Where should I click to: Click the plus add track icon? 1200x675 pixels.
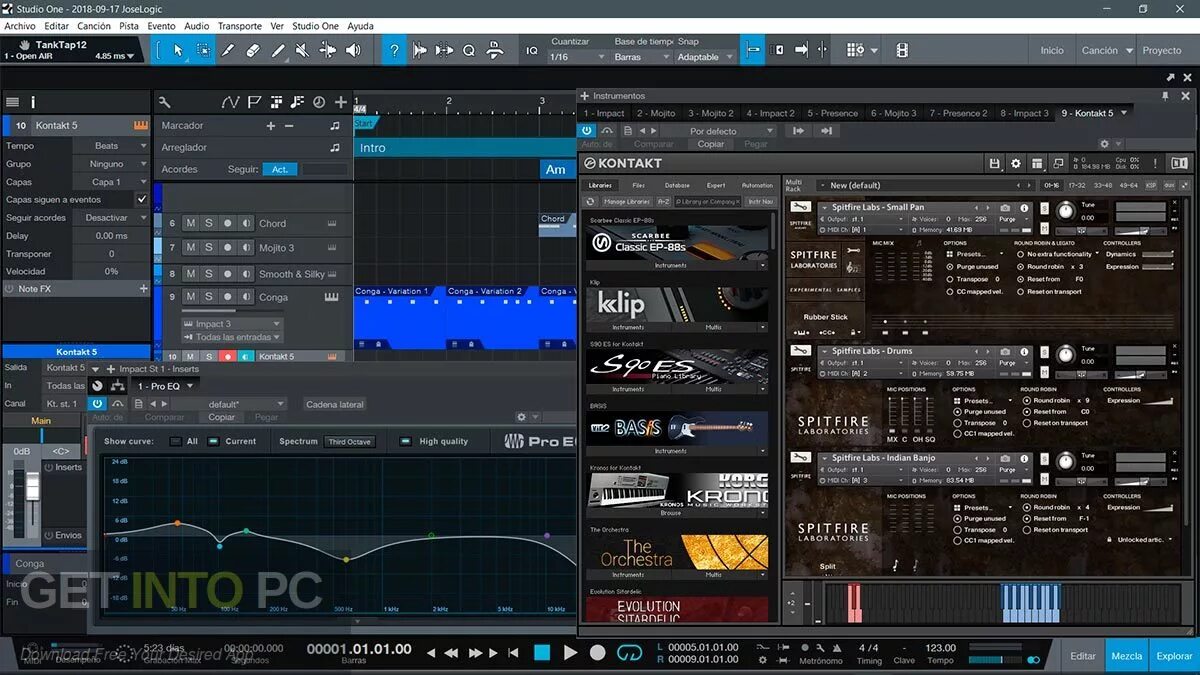coord(341,101)
